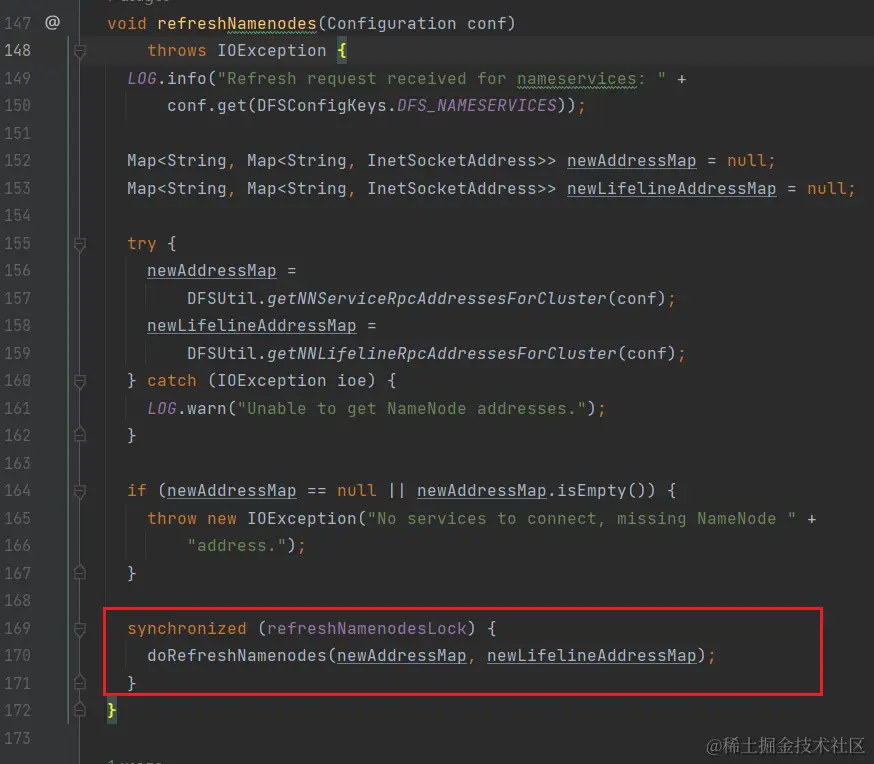Click the refreshNamenodesLock field
Screen dimensions: 874x764
(366, 629)
